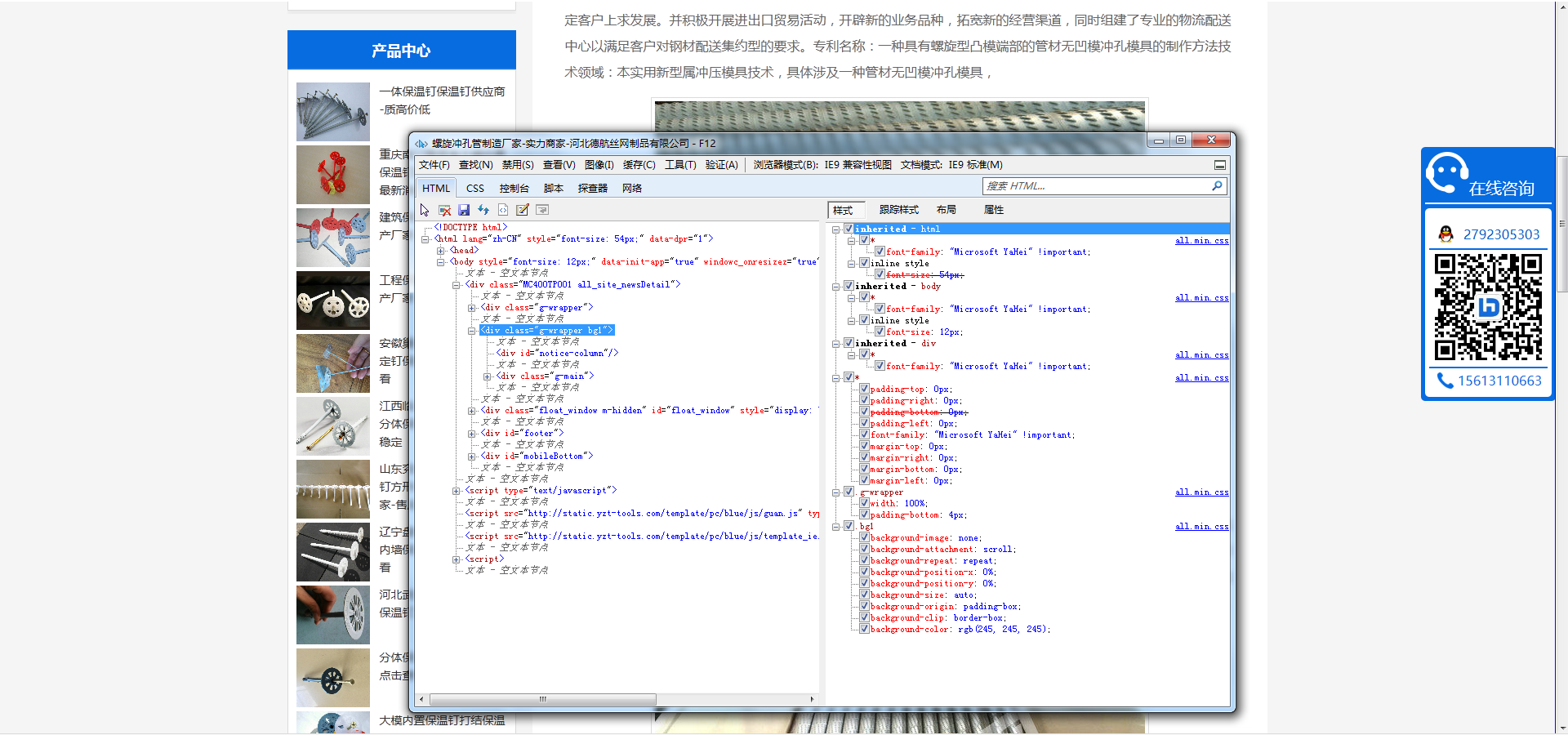
Task: Open all.min.css link beside .bg1 rule
Action: click(1201, 527)
